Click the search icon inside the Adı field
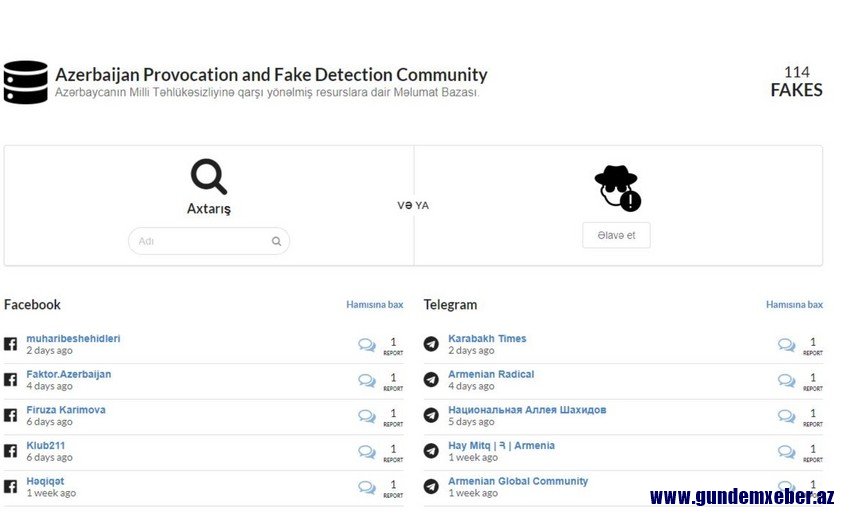This screenshot has height=530, width=850. tap(276, 241)
